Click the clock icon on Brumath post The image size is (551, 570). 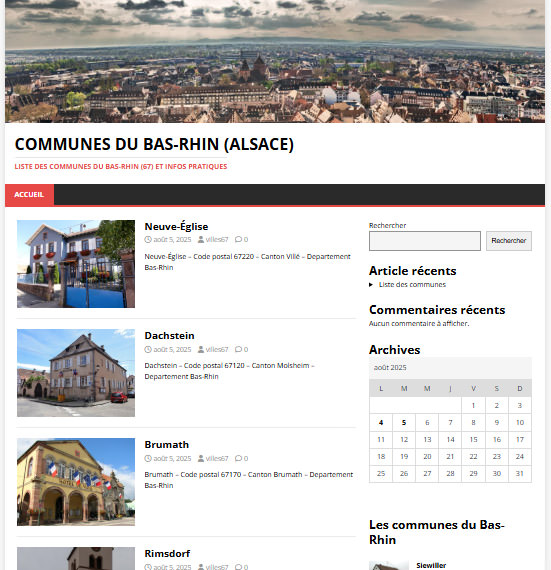click(148, 458)
